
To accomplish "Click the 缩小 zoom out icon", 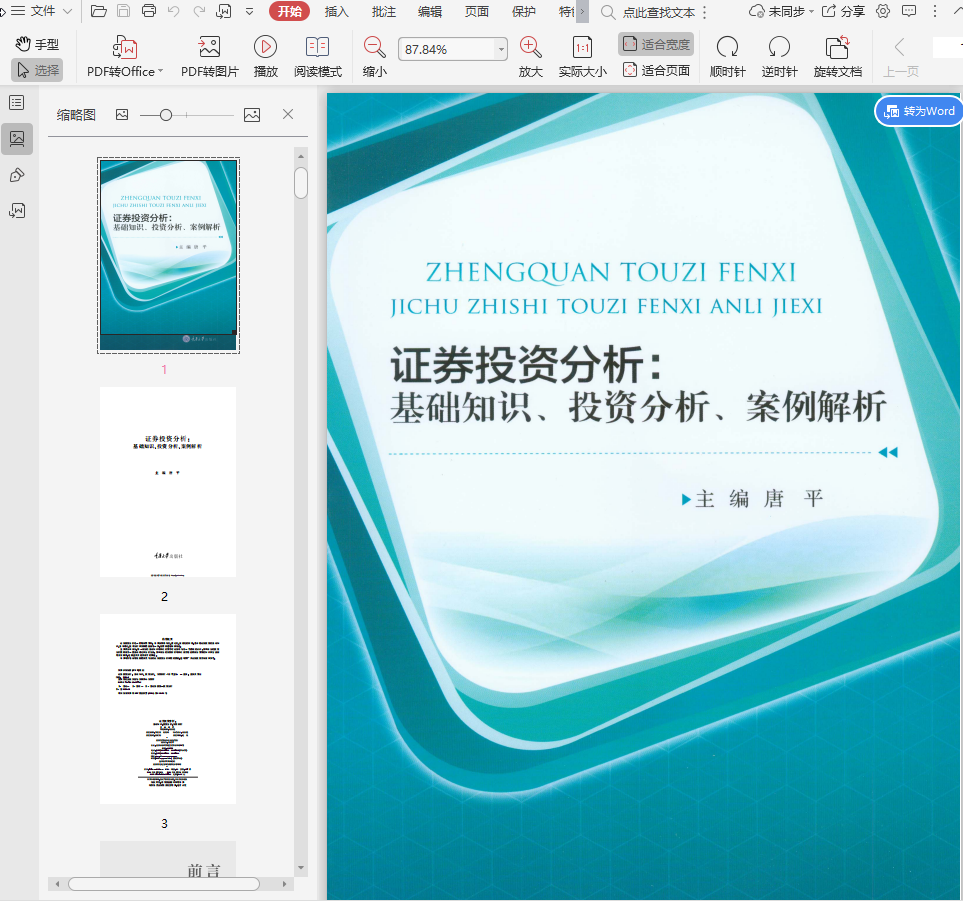I will pyautogui.click(x=375, y=47).
